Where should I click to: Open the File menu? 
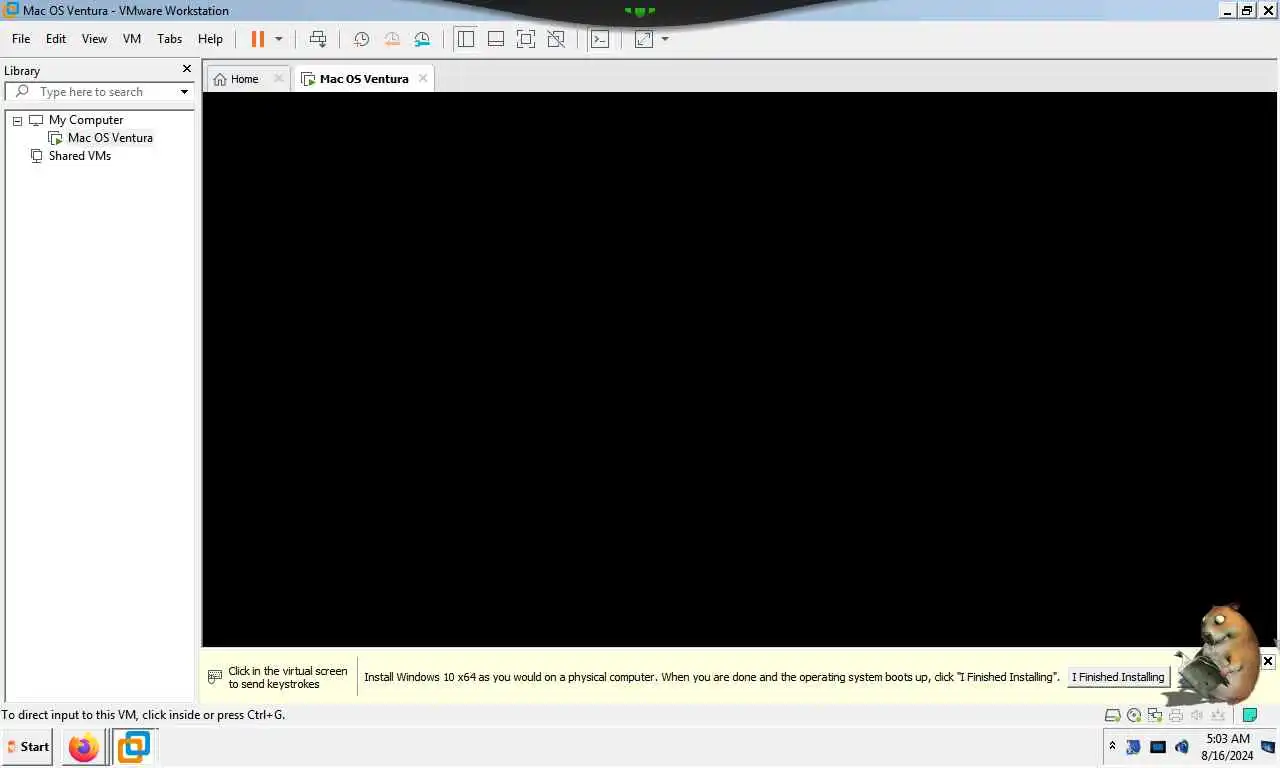click(x=21, y=39)
